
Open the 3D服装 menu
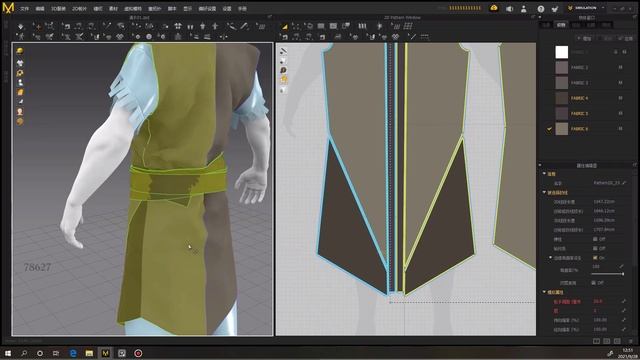click(x=58, y=9)
